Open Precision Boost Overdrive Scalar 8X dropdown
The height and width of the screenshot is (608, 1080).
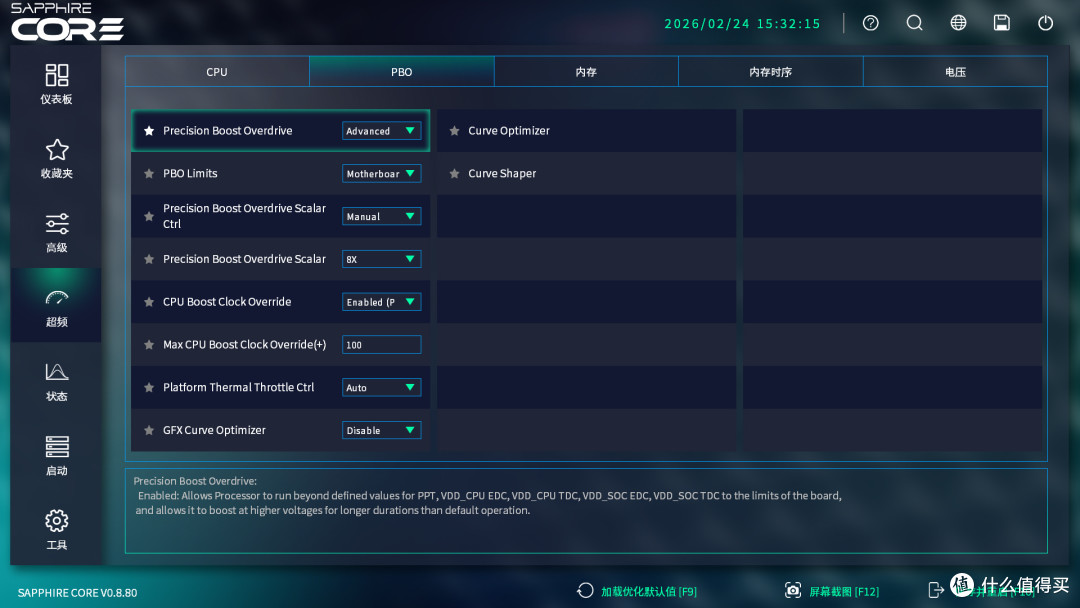click(382, 259)
